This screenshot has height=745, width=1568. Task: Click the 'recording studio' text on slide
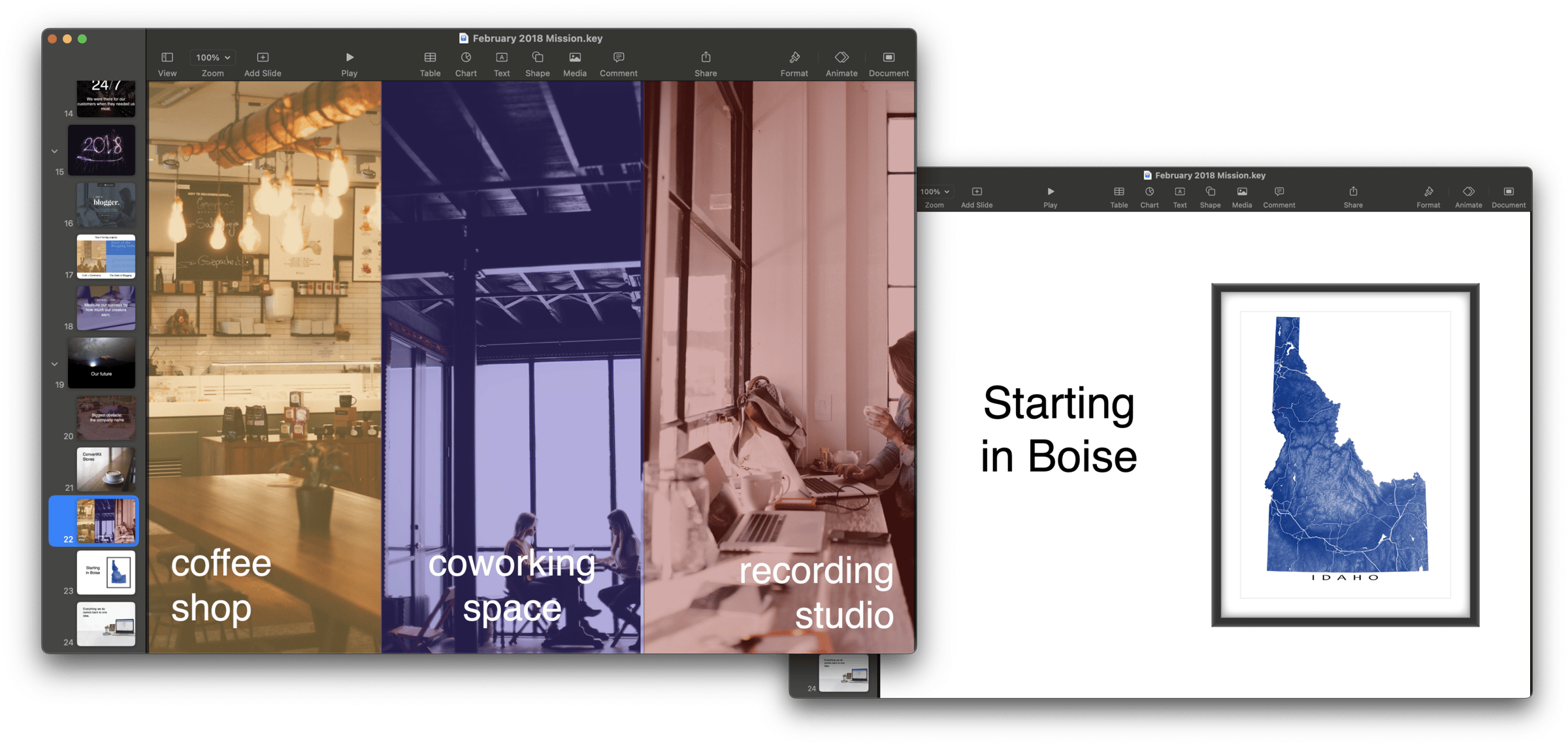click(817, 593)
